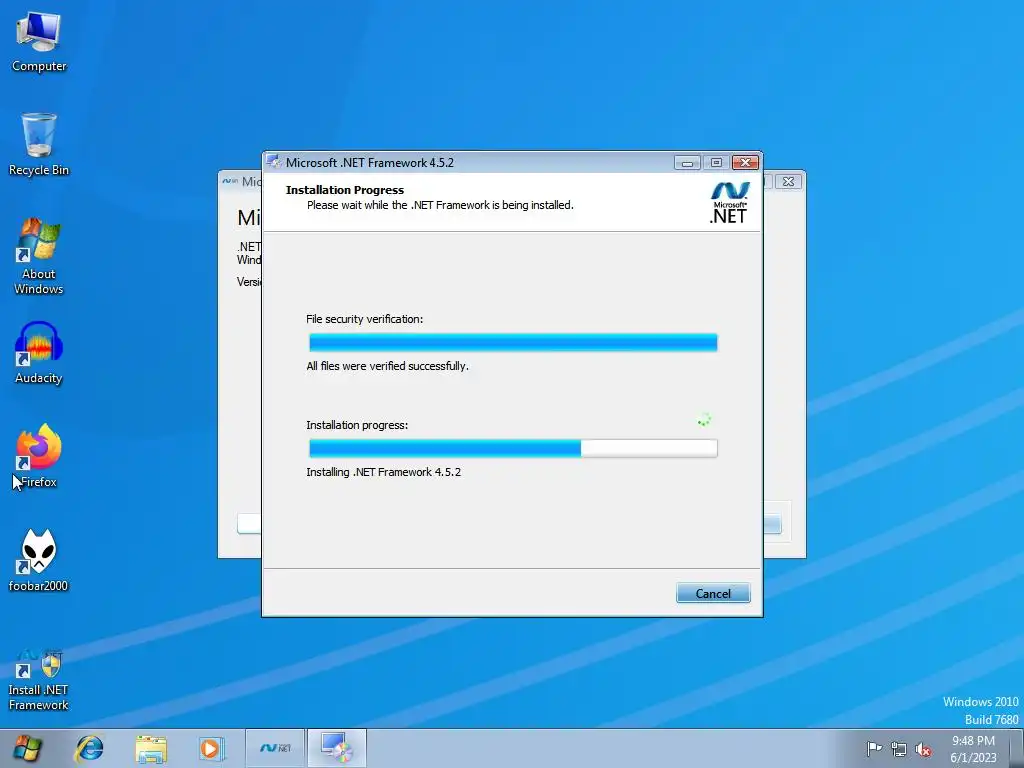Screen dimensions: 1024x768
Task: Click the installer title bar icon
Action: click(x=274, y=162)
